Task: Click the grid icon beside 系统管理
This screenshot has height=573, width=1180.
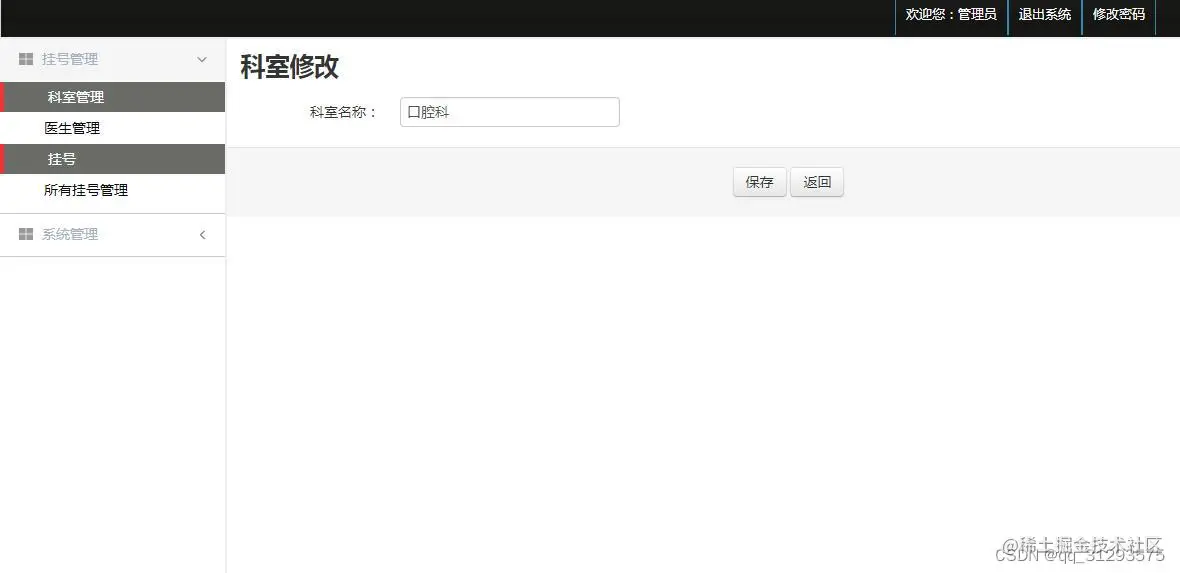Action: point(26,234)
